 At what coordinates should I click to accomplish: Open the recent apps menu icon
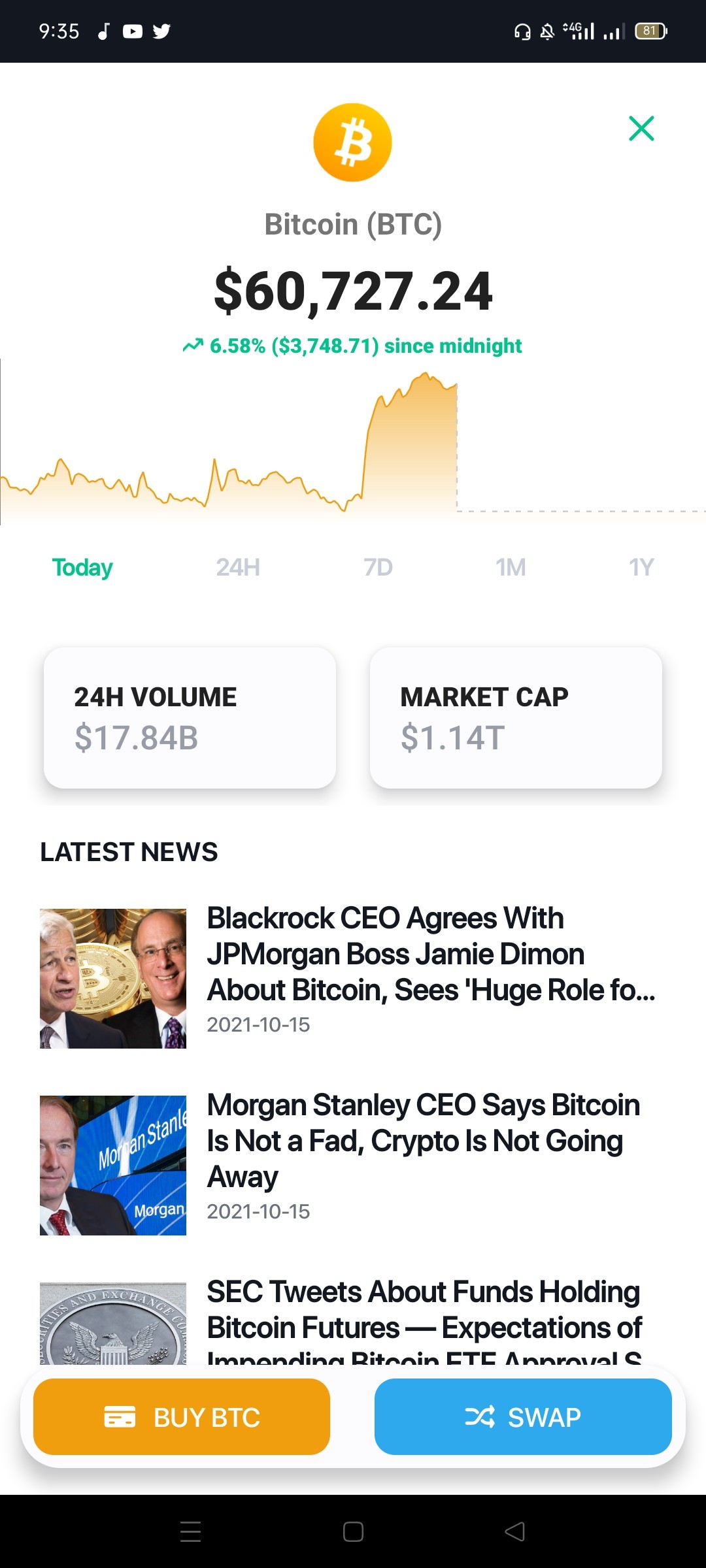[x=190, y=1531]
